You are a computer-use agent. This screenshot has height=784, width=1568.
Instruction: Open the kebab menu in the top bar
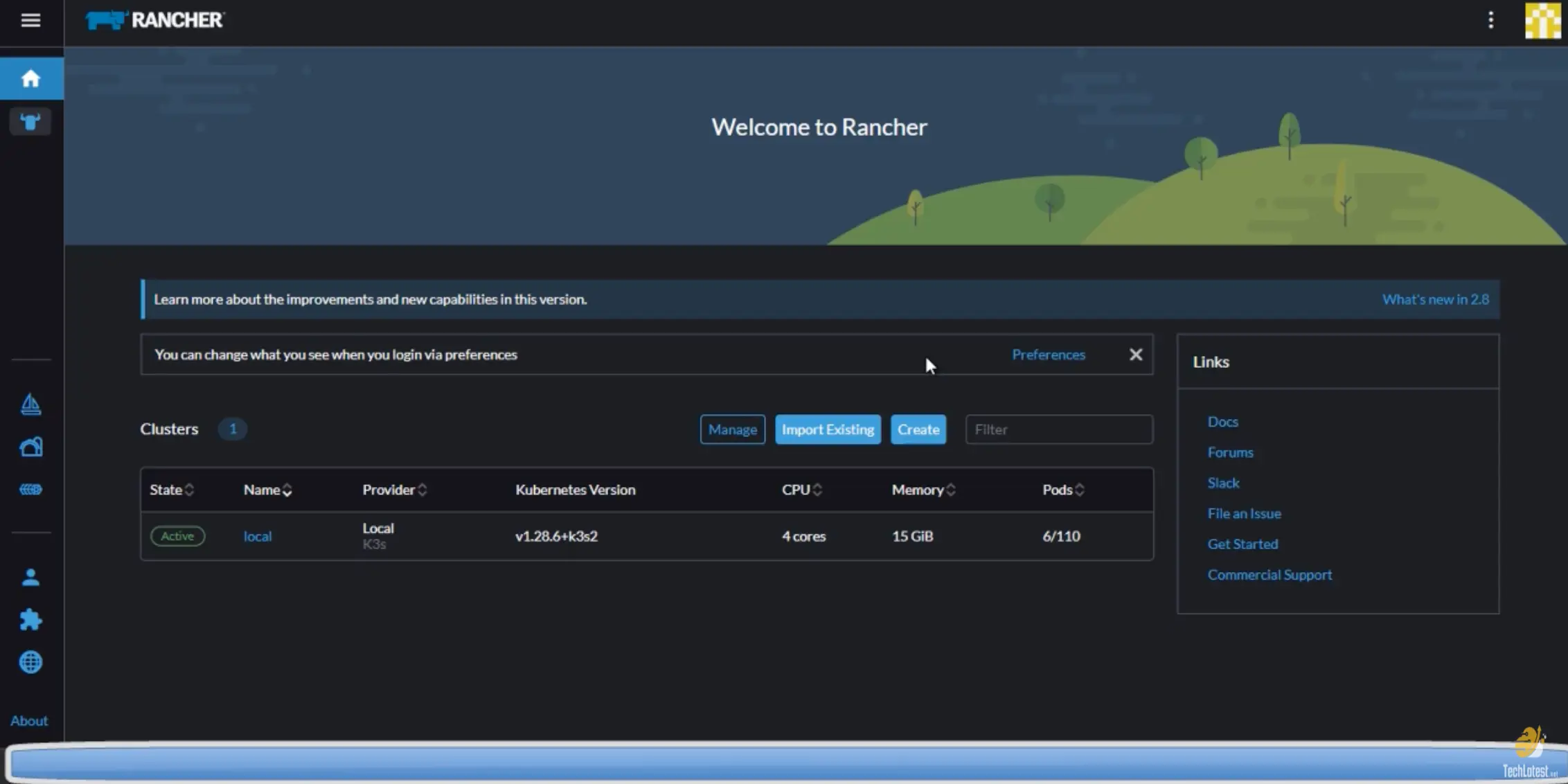pos(1490,20)
